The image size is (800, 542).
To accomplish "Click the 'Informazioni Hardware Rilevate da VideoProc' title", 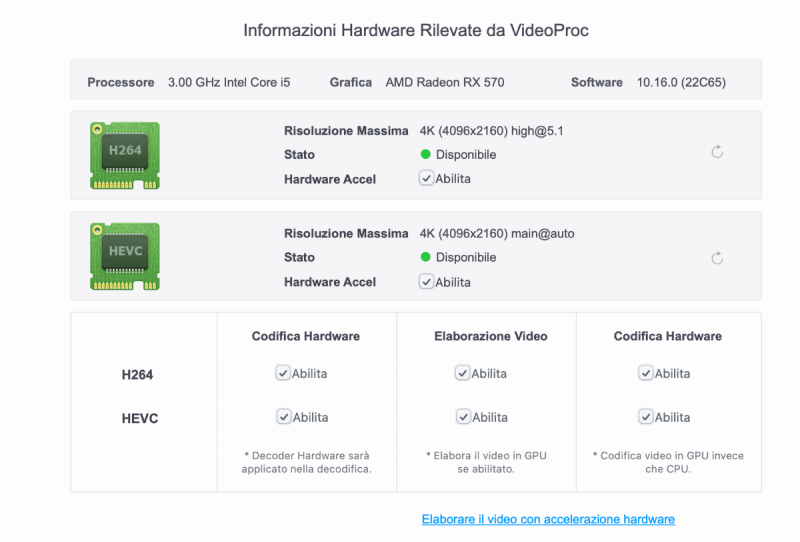I will [416, 30].
